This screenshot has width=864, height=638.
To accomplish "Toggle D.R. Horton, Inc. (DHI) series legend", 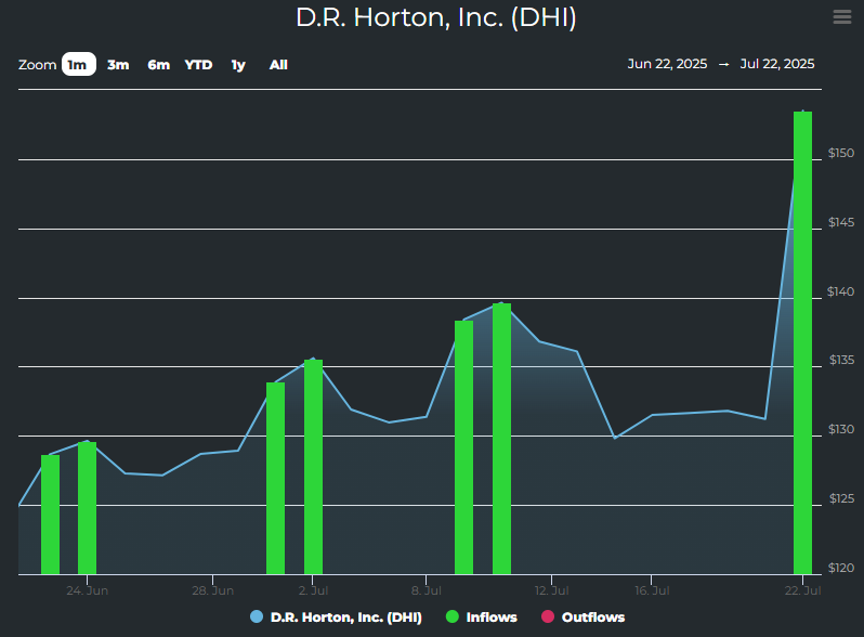I will click(x=336, y=617).
